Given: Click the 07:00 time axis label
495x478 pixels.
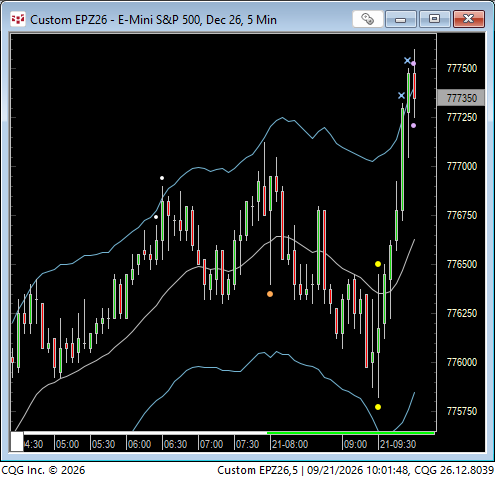Looking at the screenshot, I should point(211,444).
